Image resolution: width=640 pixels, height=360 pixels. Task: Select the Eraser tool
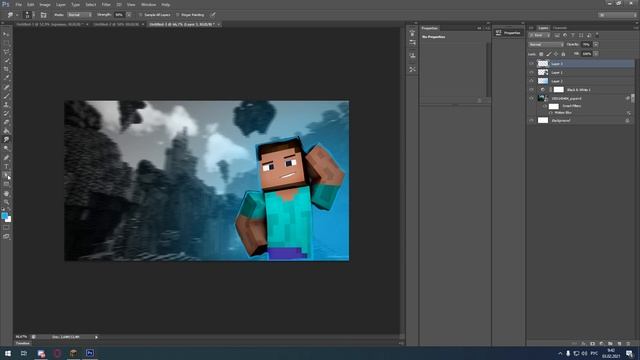tap(6, 122)
